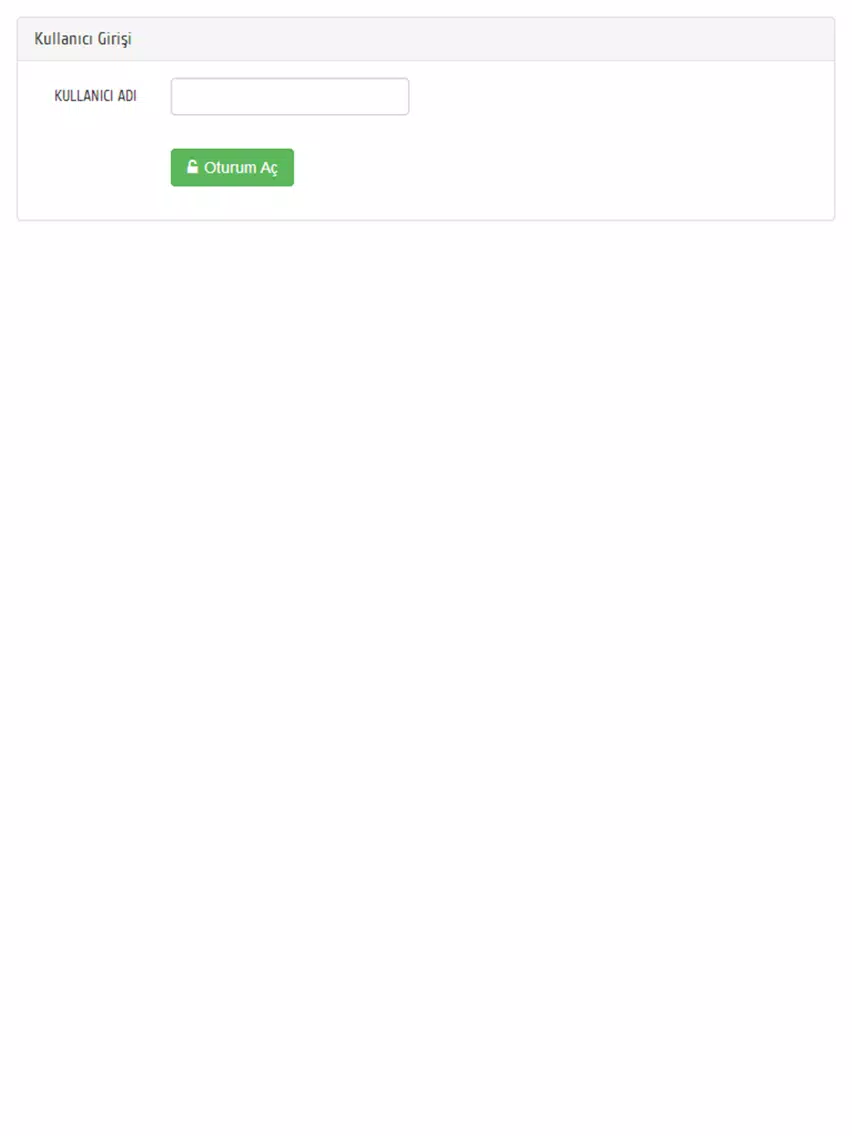Click the green login button
The image size is (852, 1136).
[232, 167]
